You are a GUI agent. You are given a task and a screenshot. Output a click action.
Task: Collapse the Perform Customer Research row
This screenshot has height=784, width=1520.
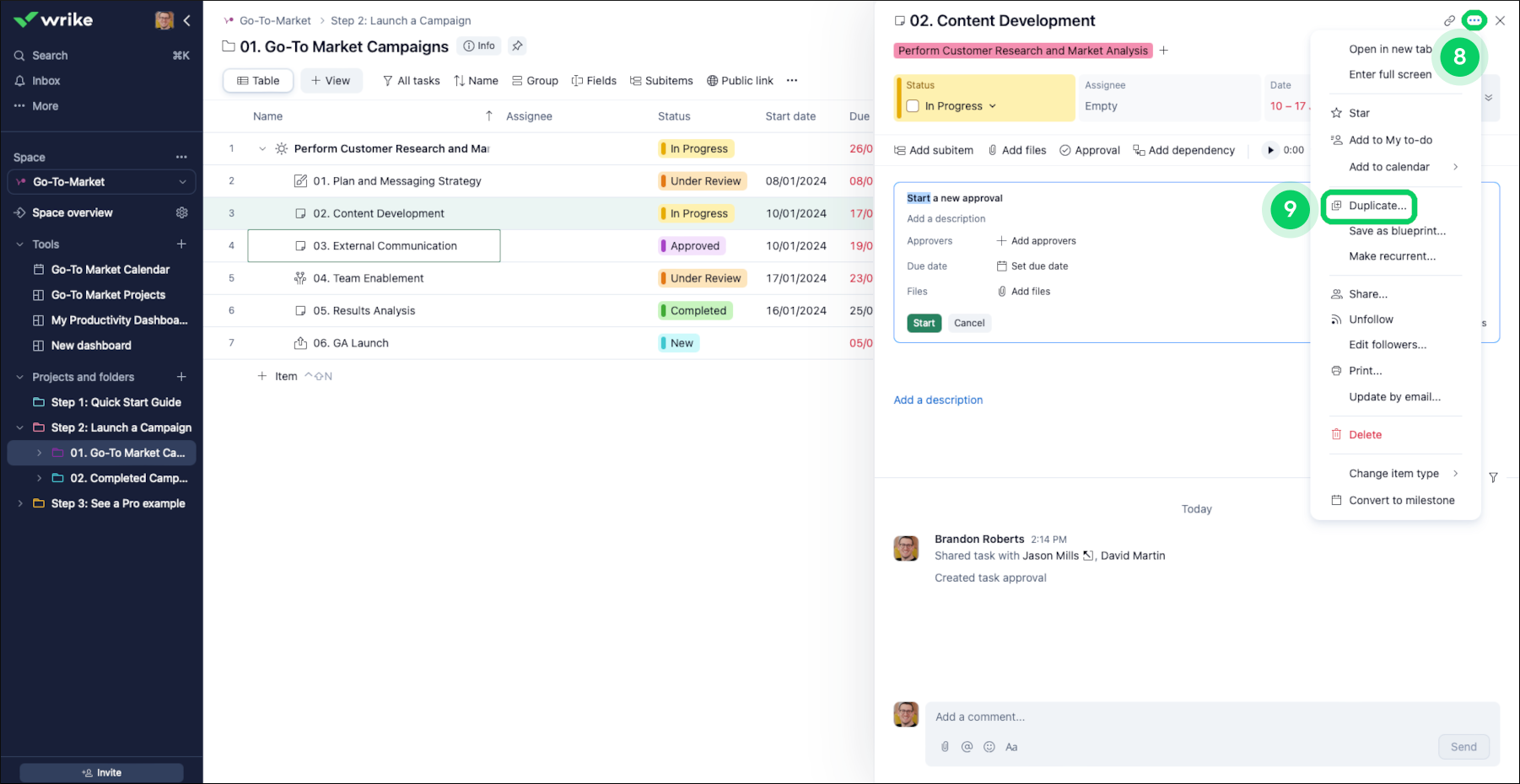coord(262,148)
